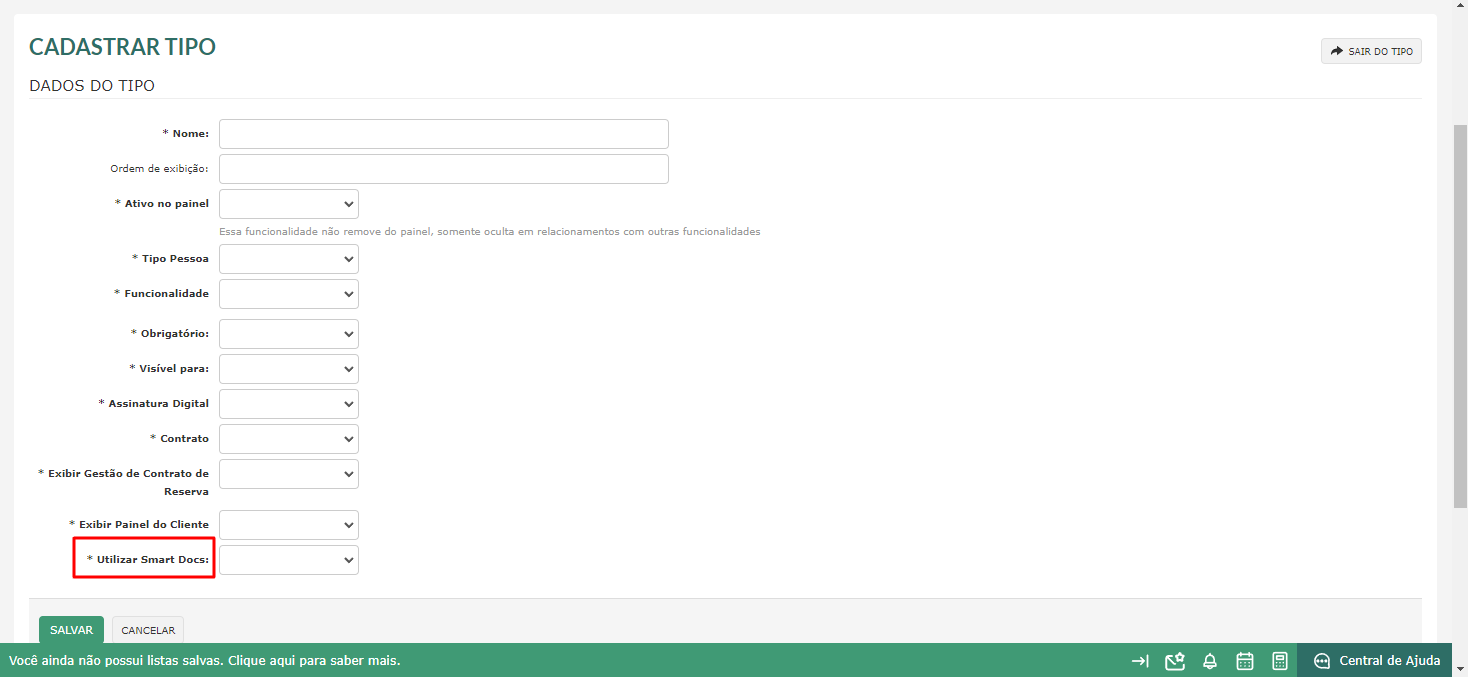Click the Salvar button
The width and height of the screenshot is (1468, 677).
[71, 630]
